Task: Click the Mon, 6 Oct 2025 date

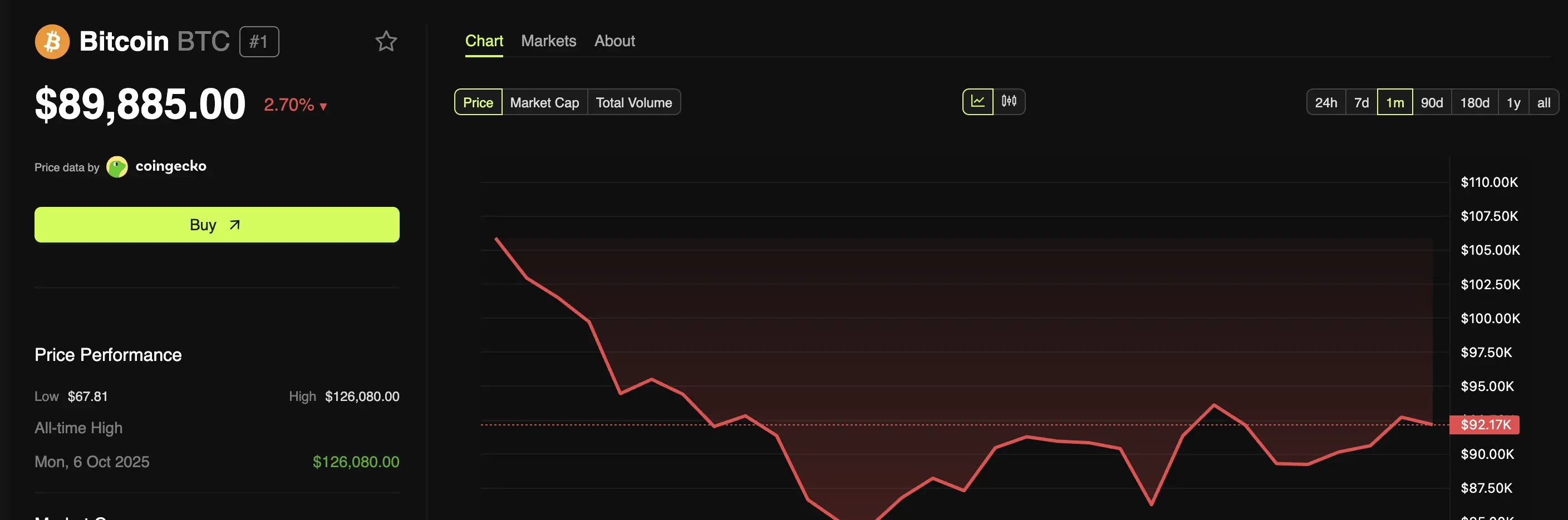Action: (x=92, y=462)
